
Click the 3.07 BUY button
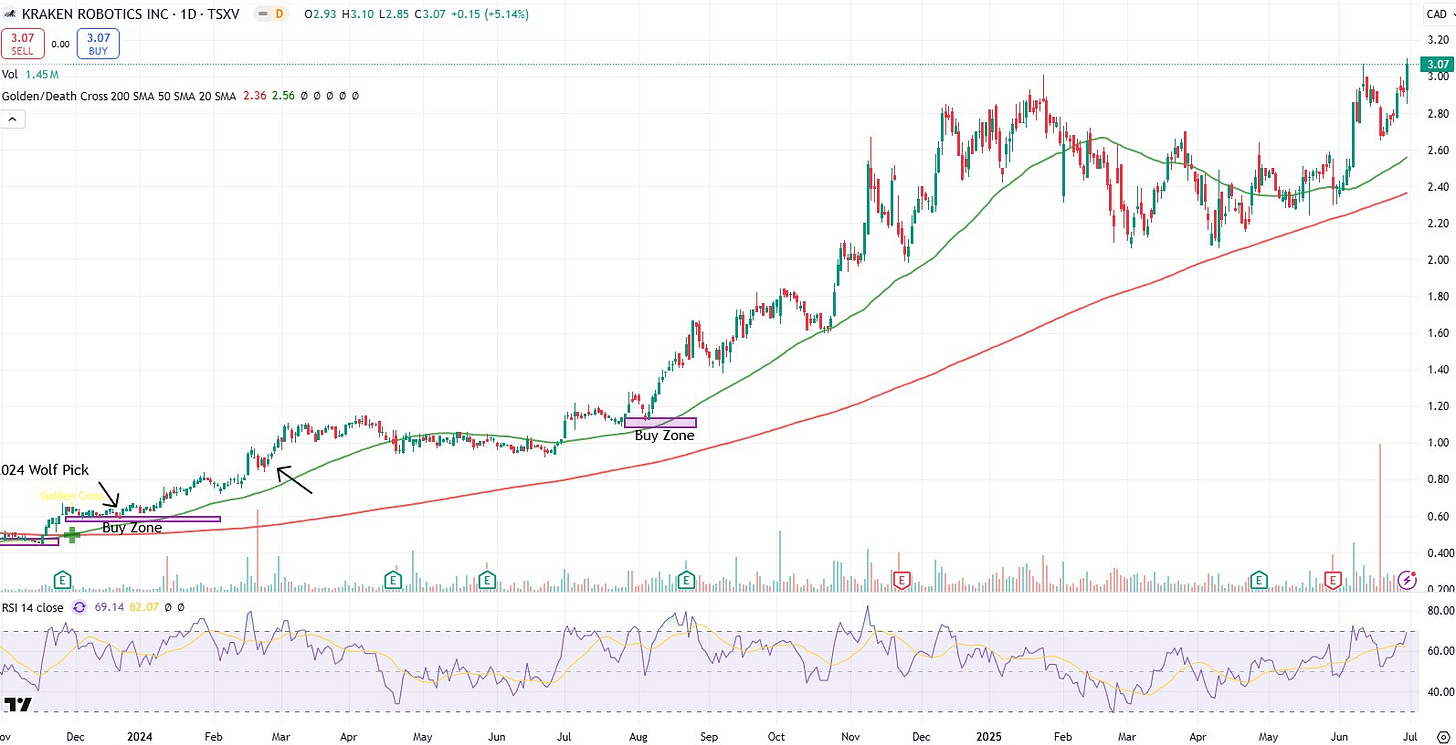pos(98,44)
